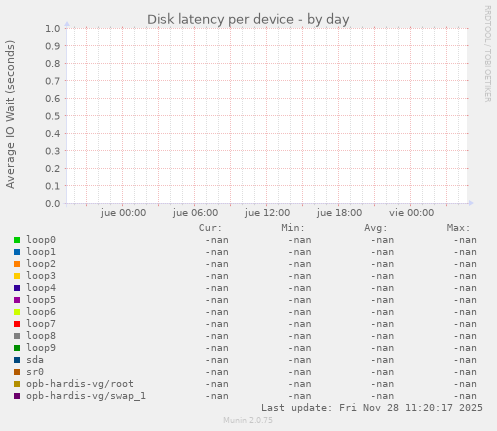Click the Avg: column header
The height and width of the screenshot is (431, 497).
[x=376, y=228]
